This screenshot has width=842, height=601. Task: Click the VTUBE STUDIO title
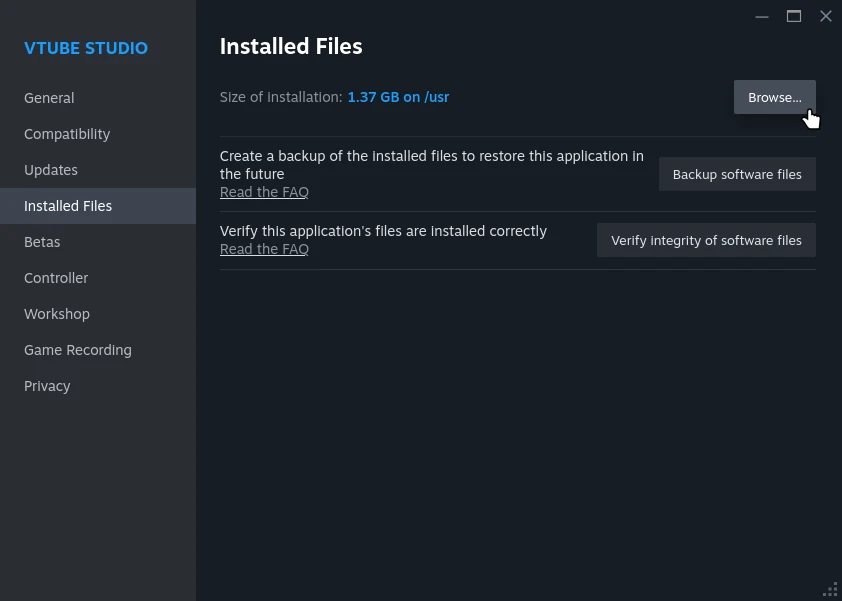pos(86,48)
